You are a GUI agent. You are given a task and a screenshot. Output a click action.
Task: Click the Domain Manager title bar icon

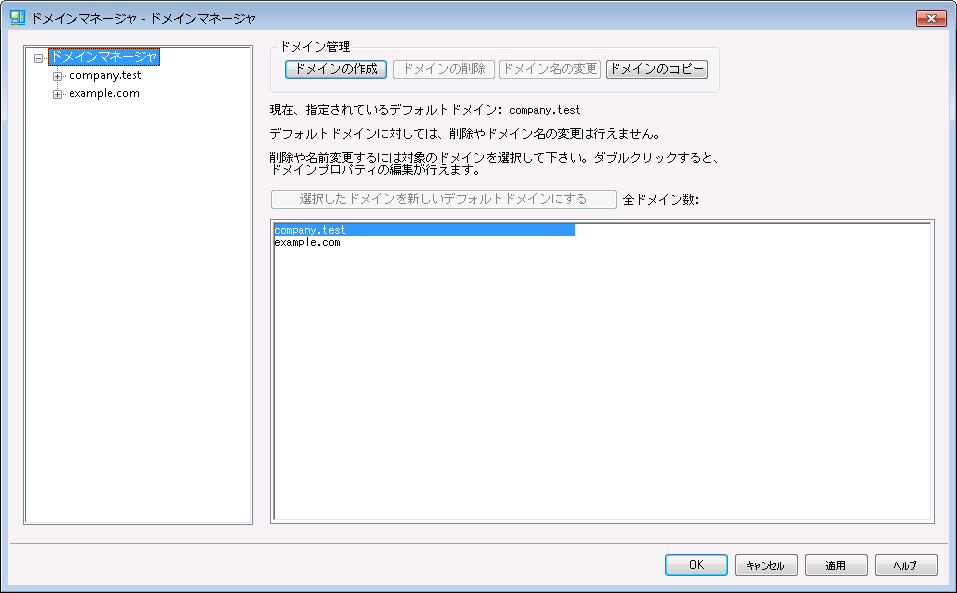(17, 18)
